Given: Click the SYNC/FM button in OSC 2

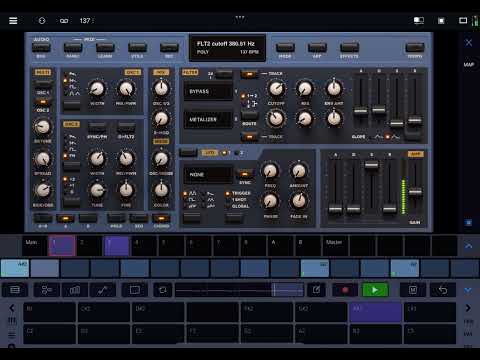Looking at the screenshot, I should (x=97, y=127).
